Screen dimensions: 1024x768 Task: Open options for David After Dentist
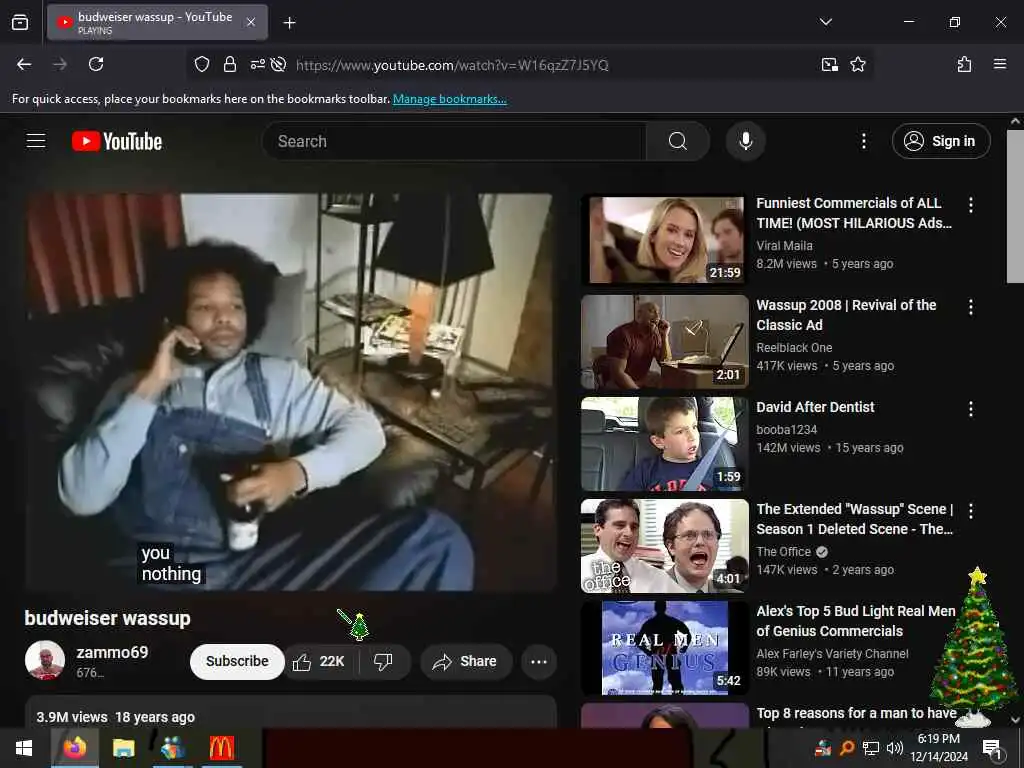tap(970, 409)
